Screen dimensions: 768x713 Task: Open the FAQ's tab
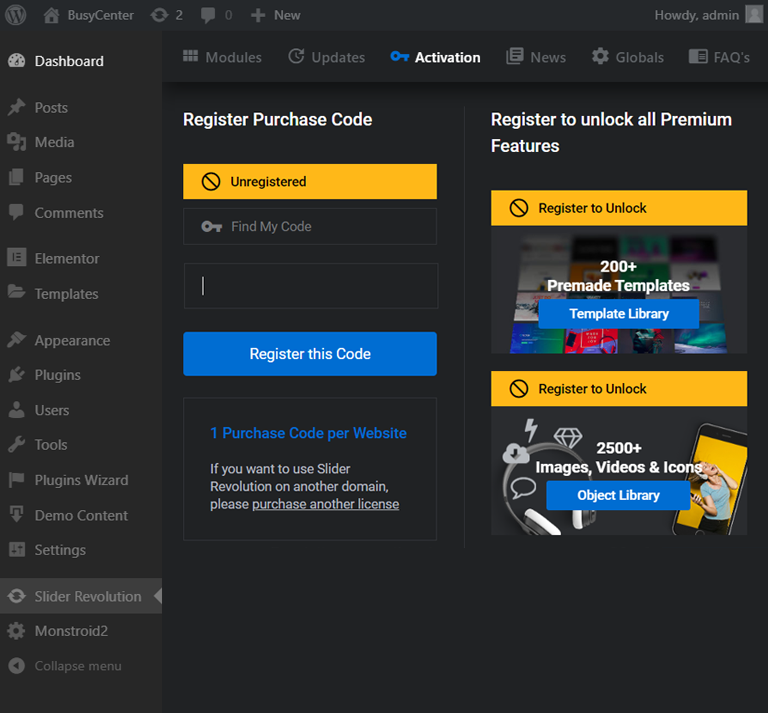coord(719,57)
